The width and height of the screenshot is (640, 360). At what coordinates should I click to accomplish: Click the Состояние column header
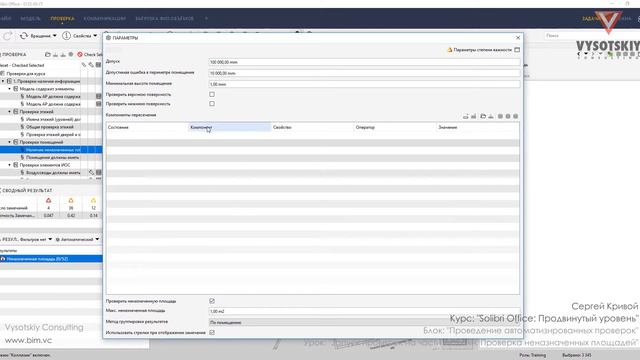click(x=147, y=127)
